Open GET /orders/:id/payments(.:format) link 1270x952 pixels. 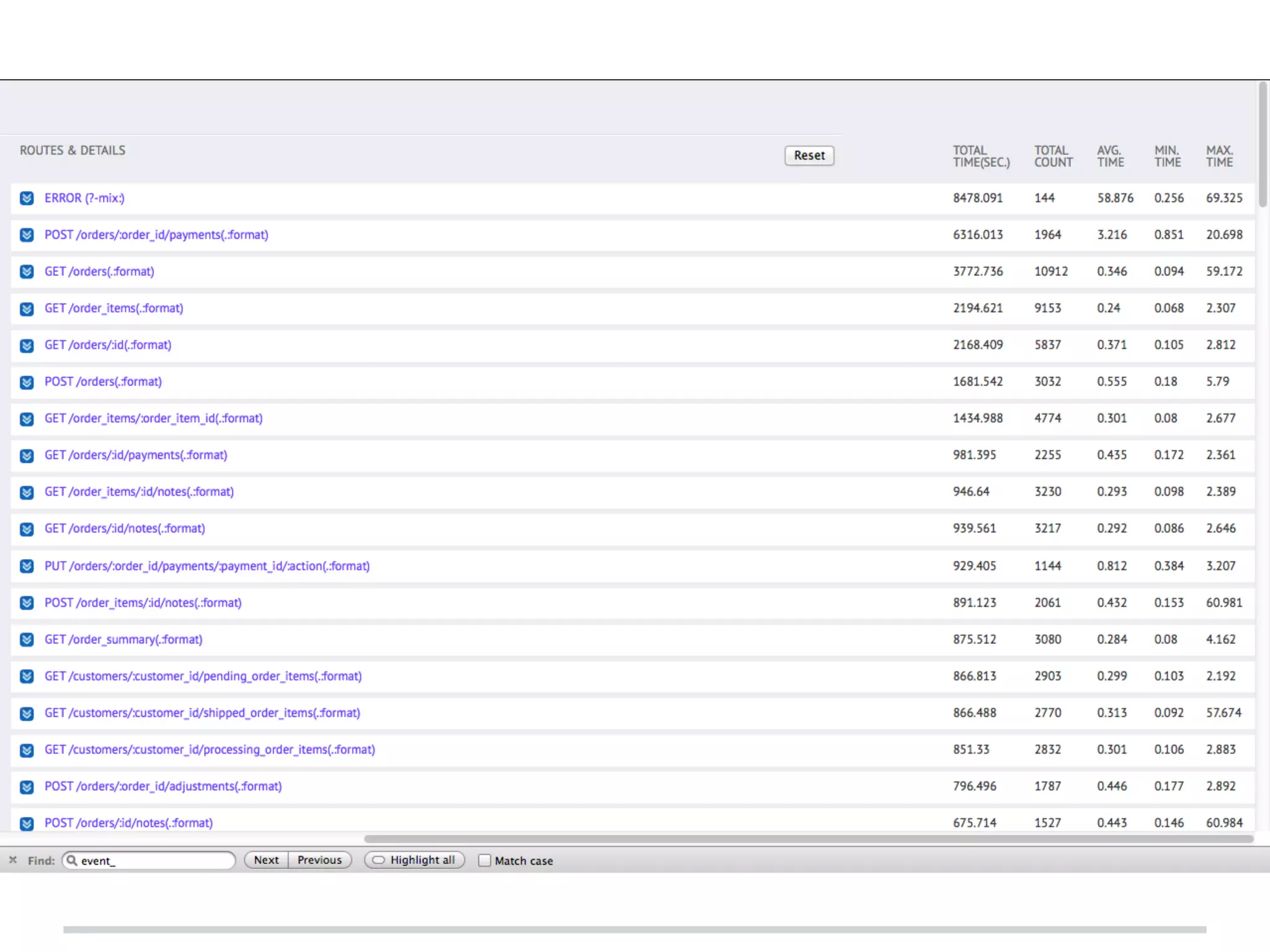(x=136, y=455)
